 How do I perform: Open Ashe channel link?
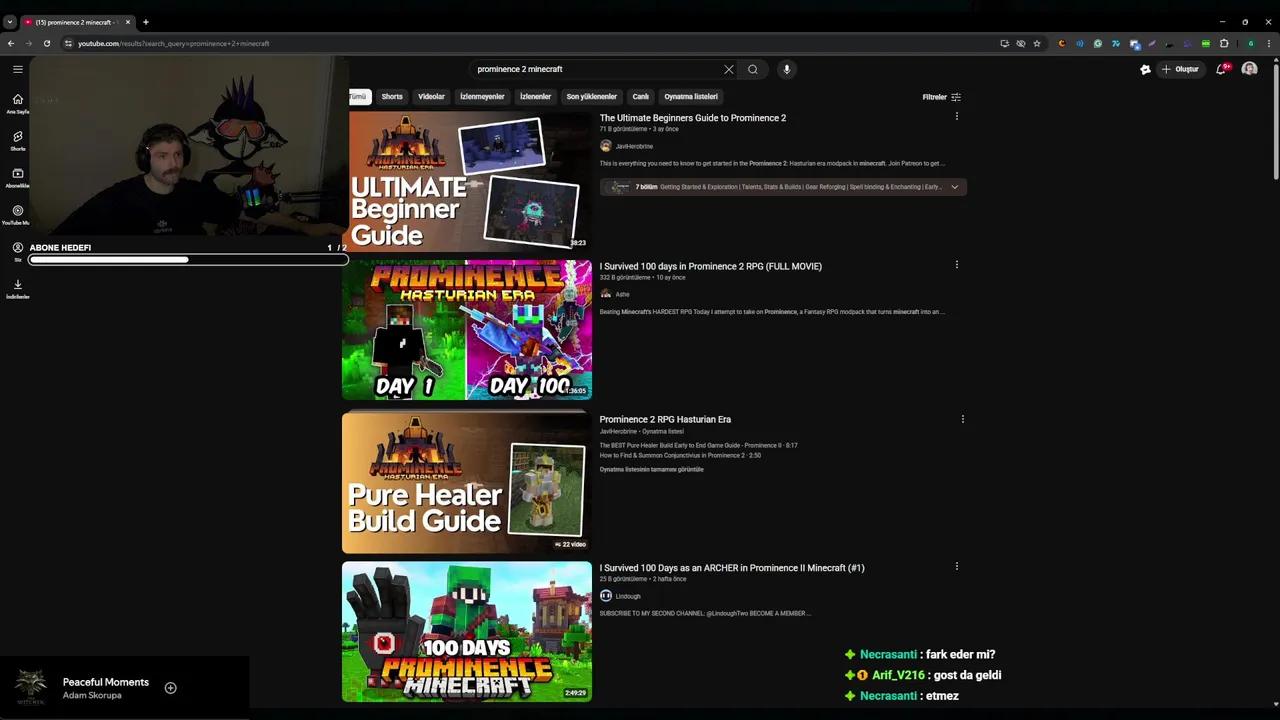[x=622, y=294]
